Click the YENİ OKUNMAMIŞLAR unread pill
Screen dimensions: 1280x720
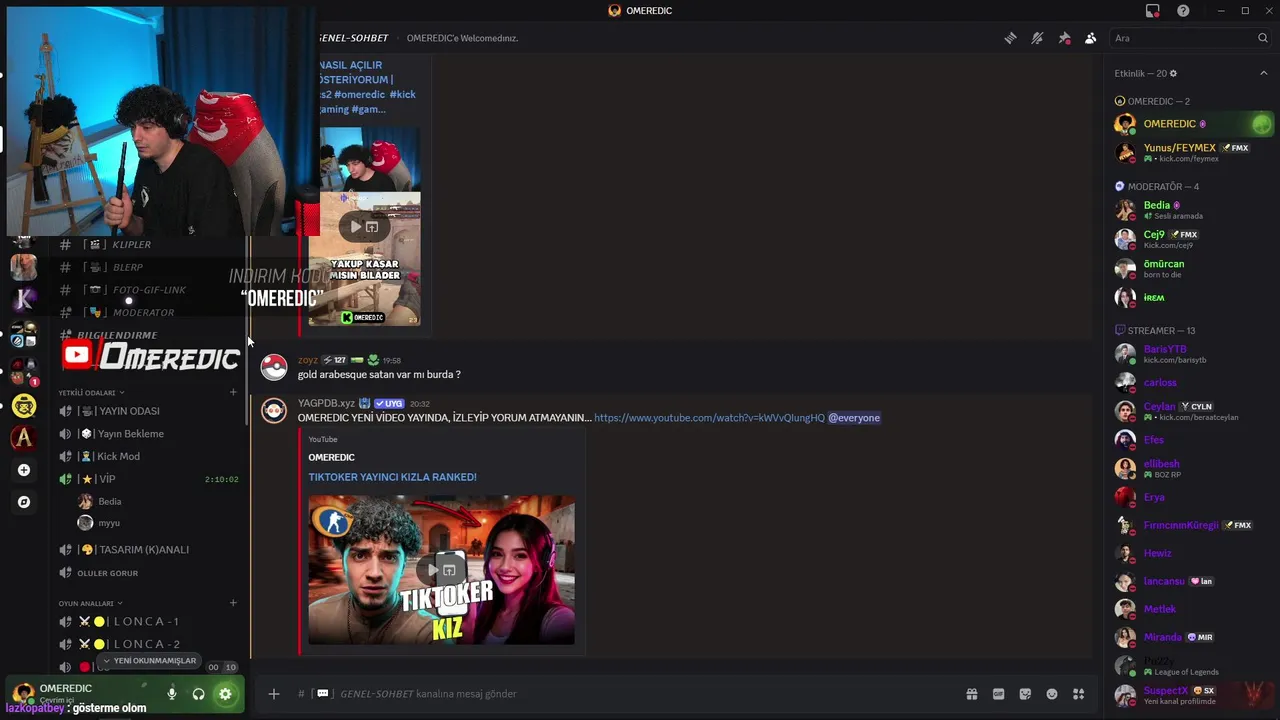[x=149, y=661]
